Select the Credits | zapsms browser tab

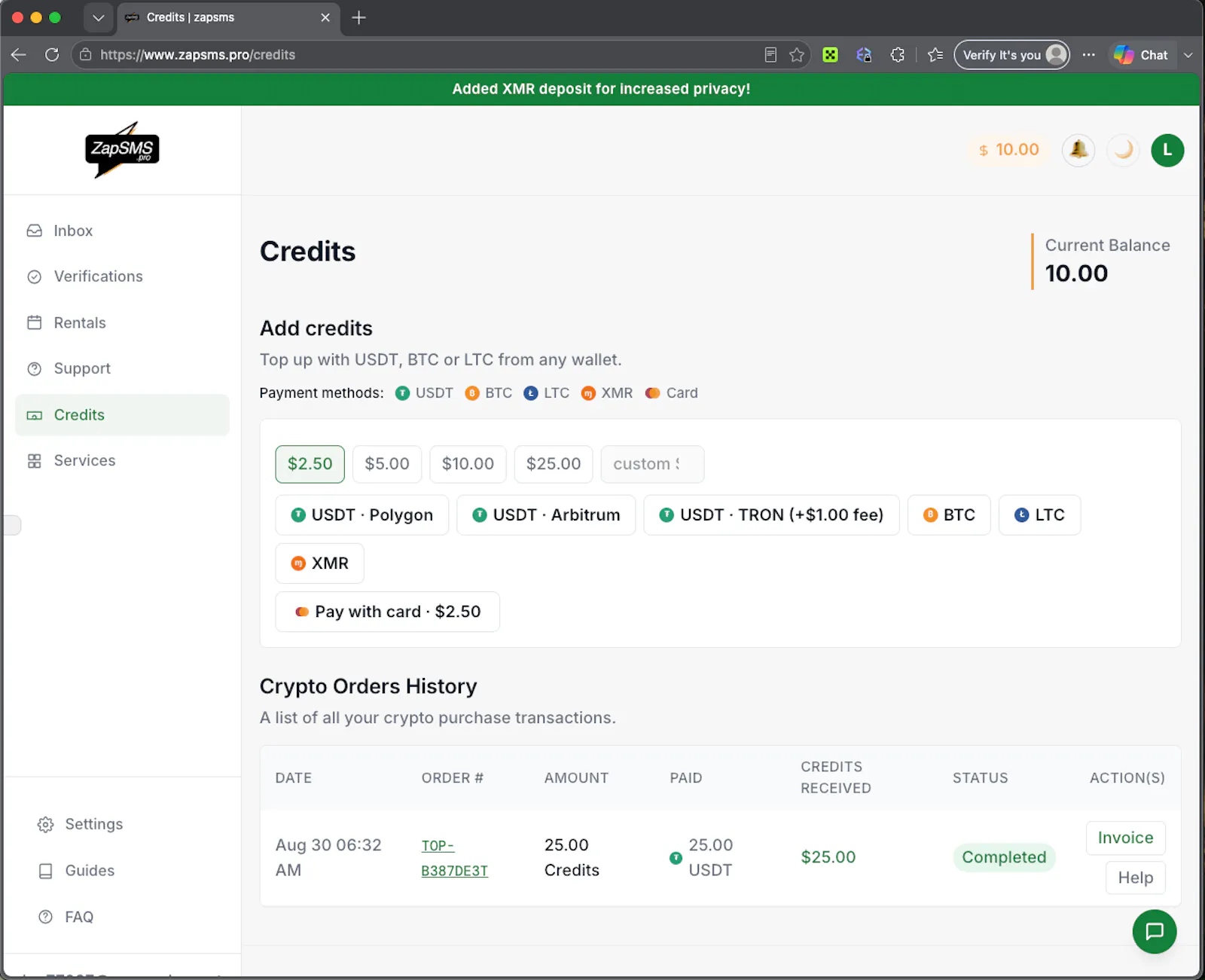point(228,17)
